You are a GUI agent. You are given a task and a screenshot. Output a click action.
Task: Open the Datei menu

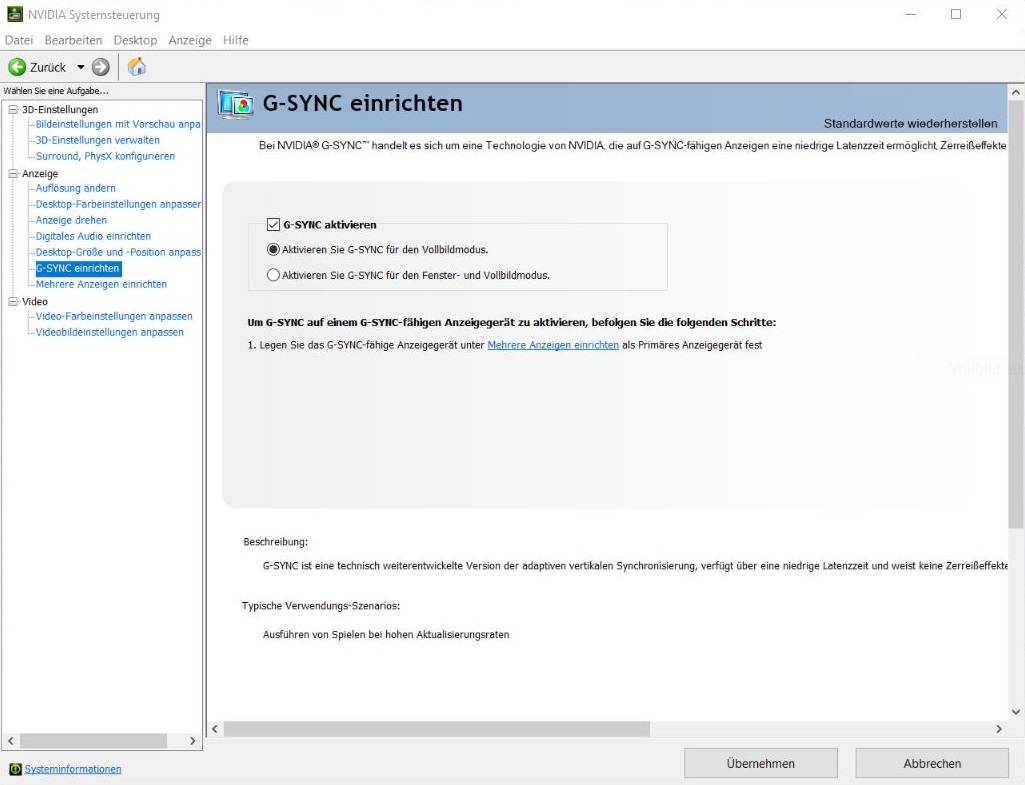point(19,40)
